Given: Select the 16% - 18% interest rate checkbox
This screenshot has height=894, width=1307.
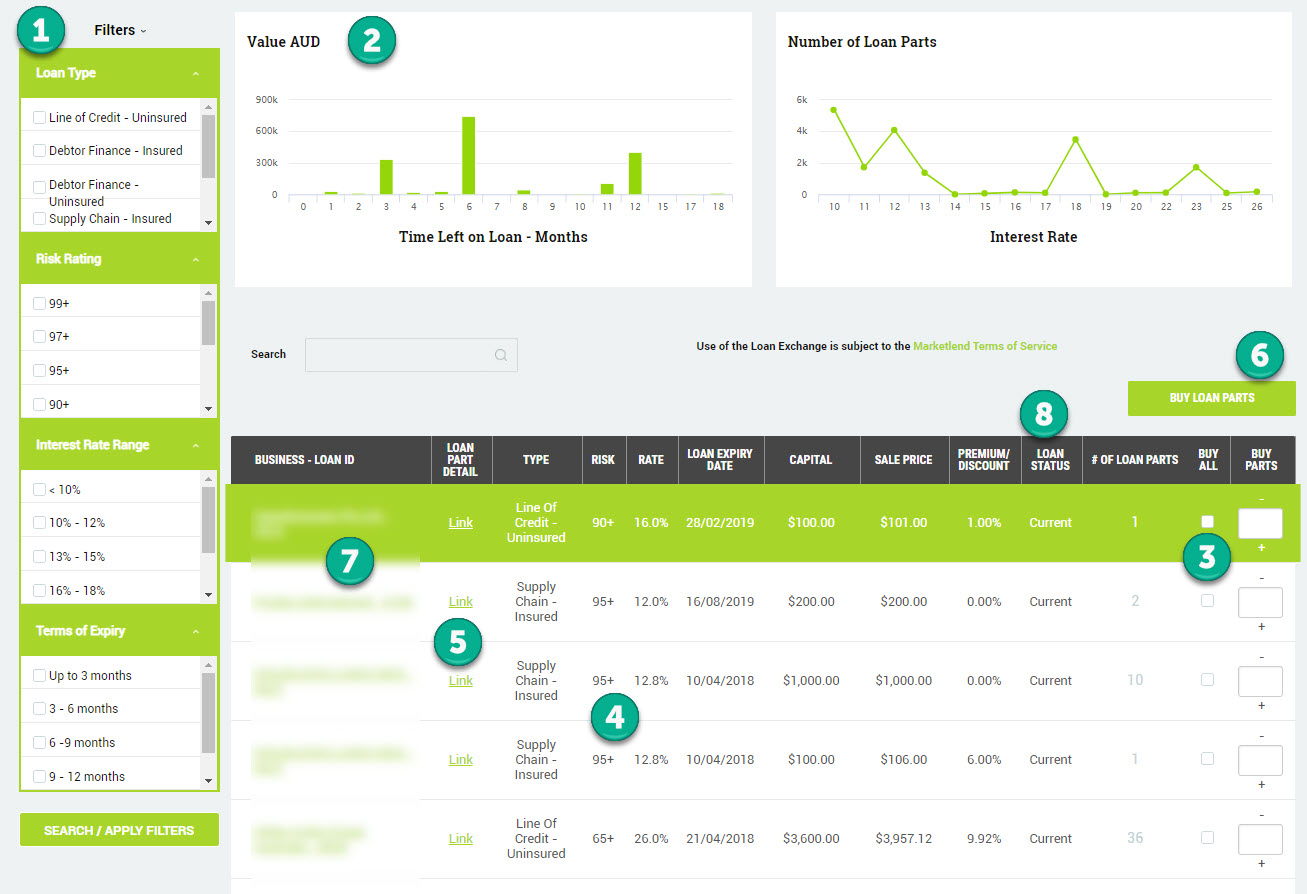Looking at the screenshot, I should (x=39, y=591).
